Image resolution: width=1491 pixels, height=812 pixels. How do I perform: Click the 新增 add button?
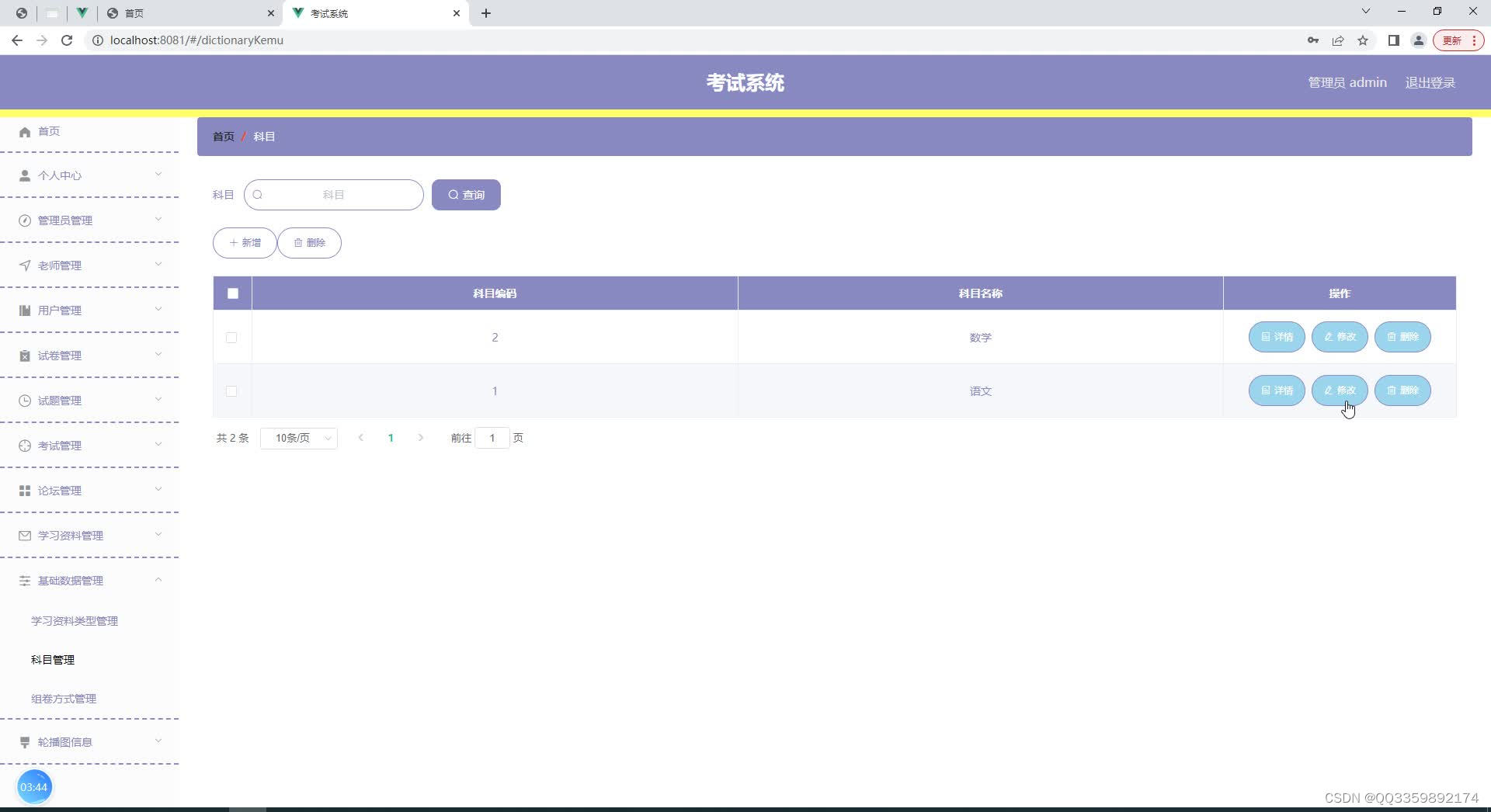point(245,243)
